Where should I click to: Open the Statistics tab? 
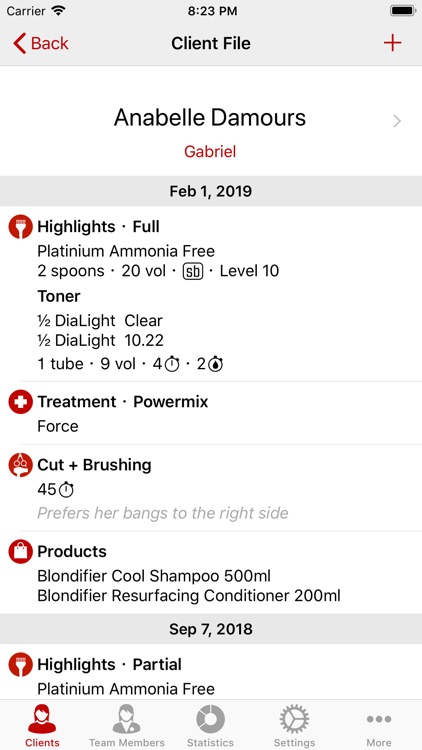click(x=210, y=726)
